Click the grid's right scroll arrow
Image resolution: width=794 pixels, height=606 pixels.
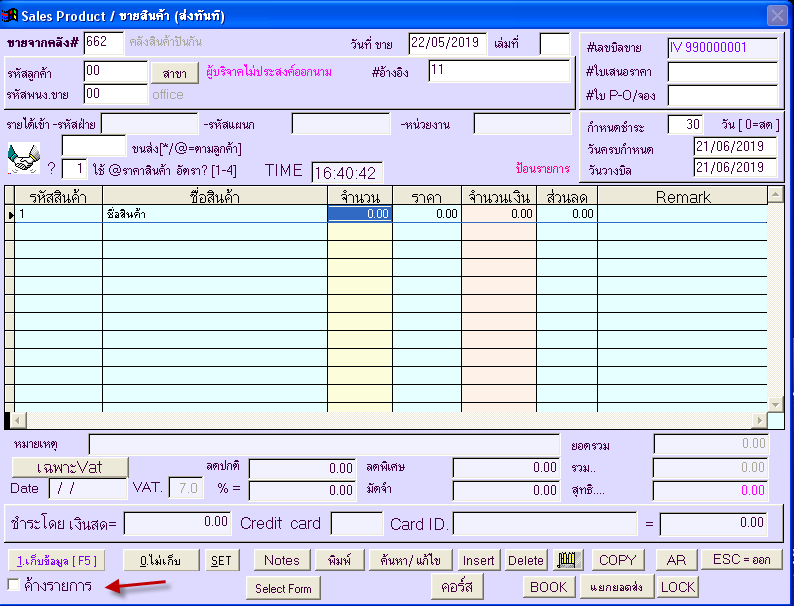tap(759, 420)
